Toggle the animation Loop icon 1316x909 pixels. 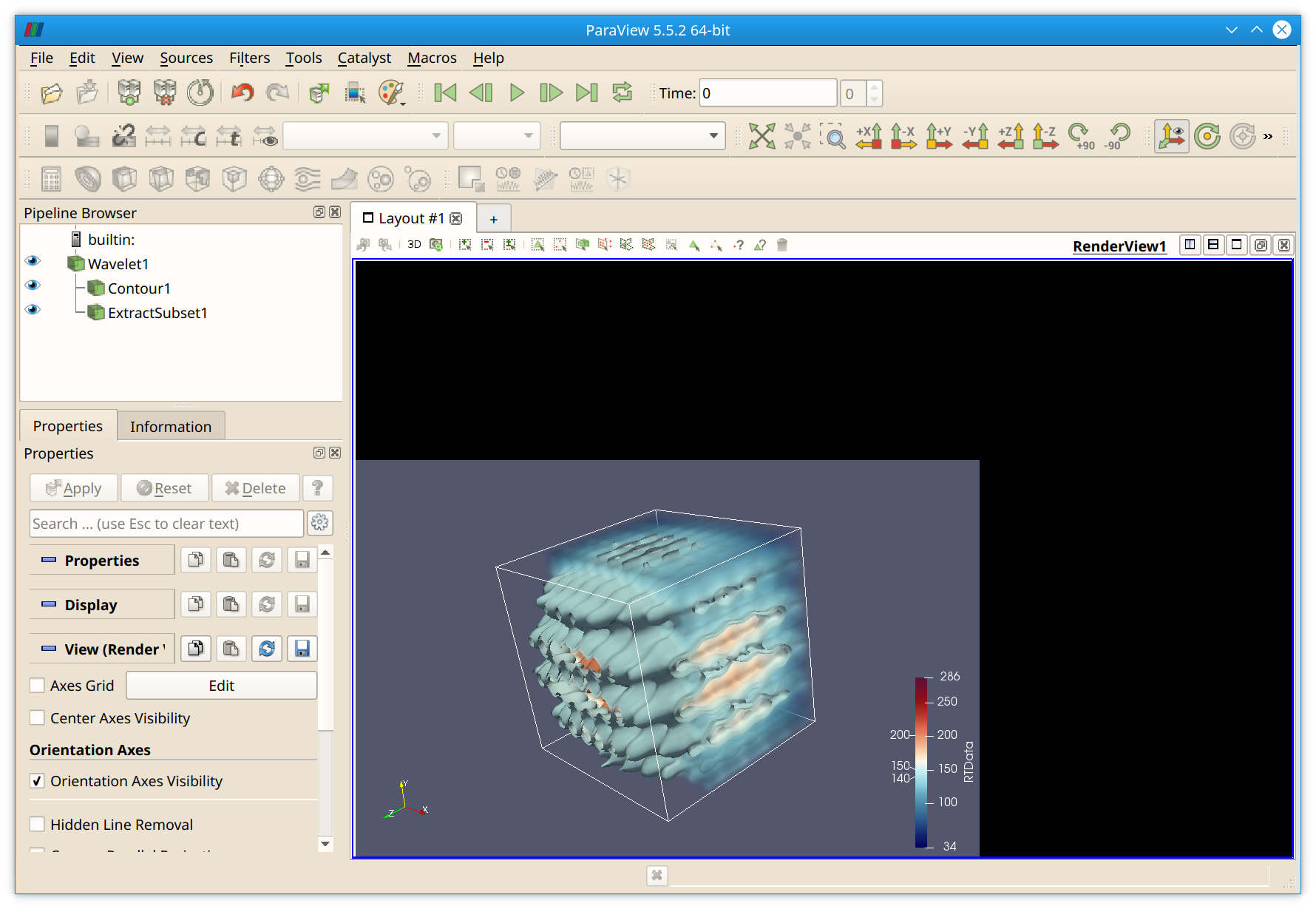623,93
